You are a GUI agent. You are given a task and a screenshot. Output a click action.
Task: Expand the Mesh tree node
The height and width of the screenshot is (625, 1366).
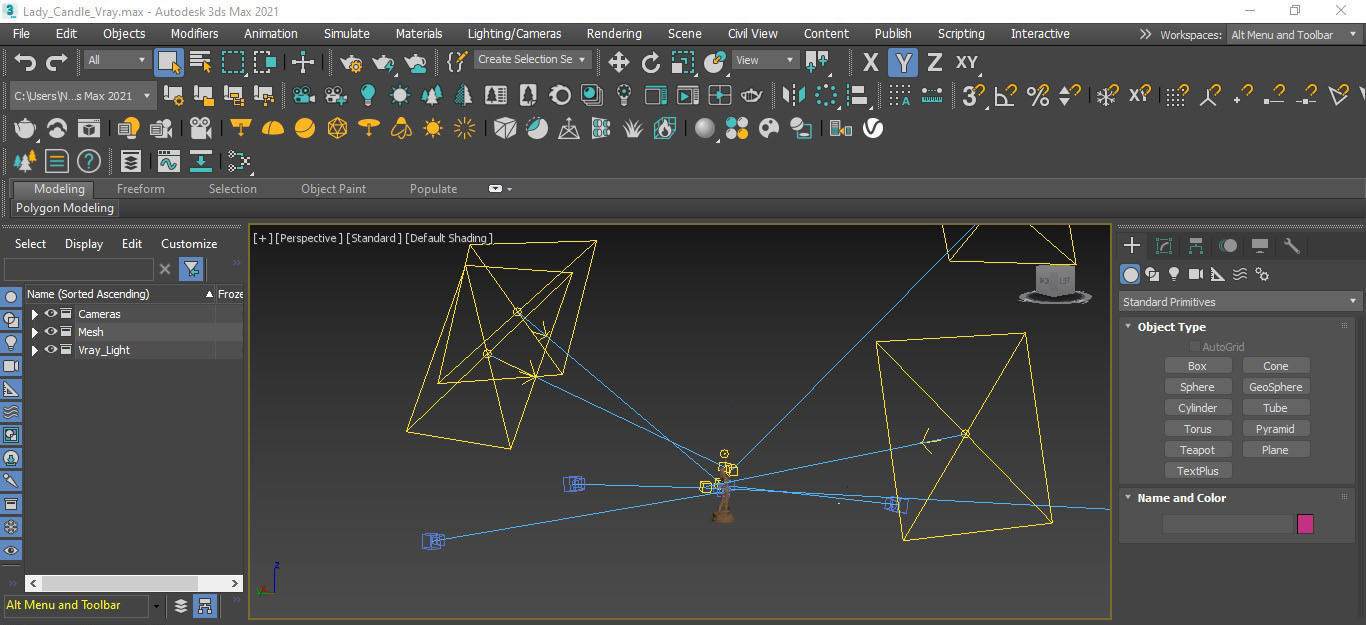point(35,332)
